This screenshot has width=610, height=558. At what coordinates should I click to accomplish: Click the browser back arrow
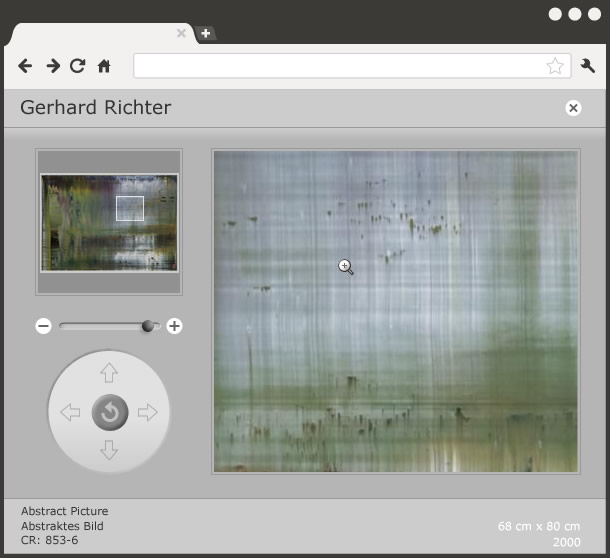[x=25, y=66]
